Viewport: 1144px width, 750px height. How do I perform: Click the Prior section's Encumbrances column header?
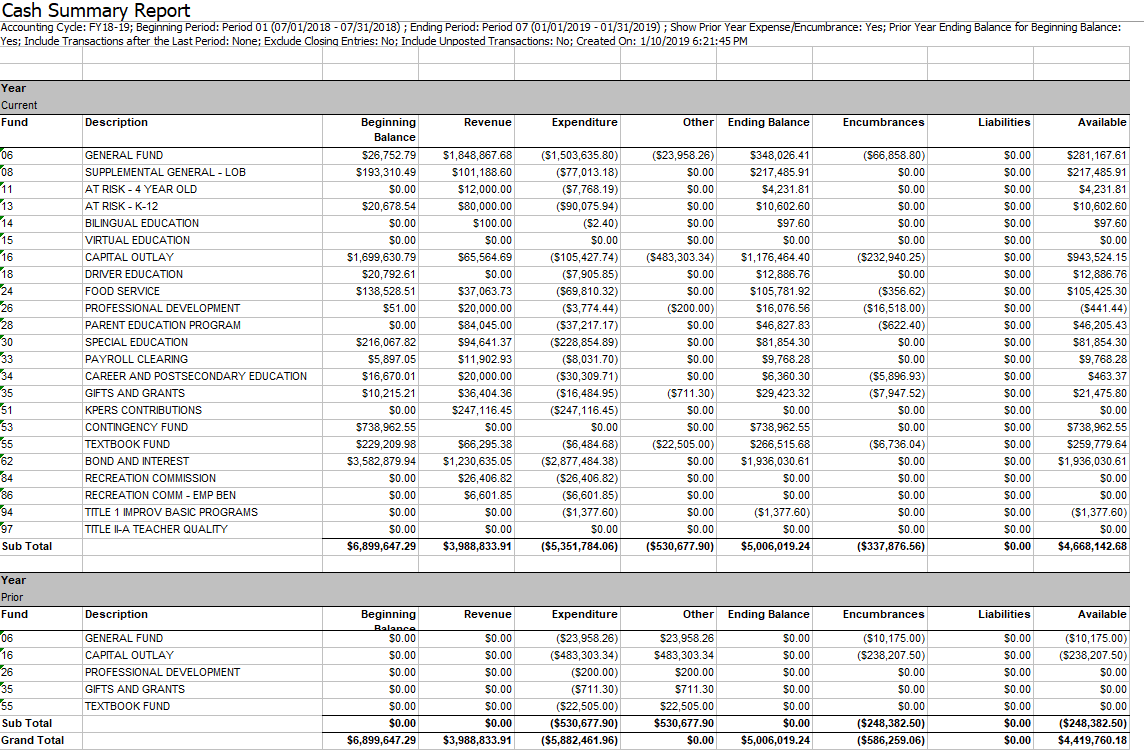click(884, 614)
